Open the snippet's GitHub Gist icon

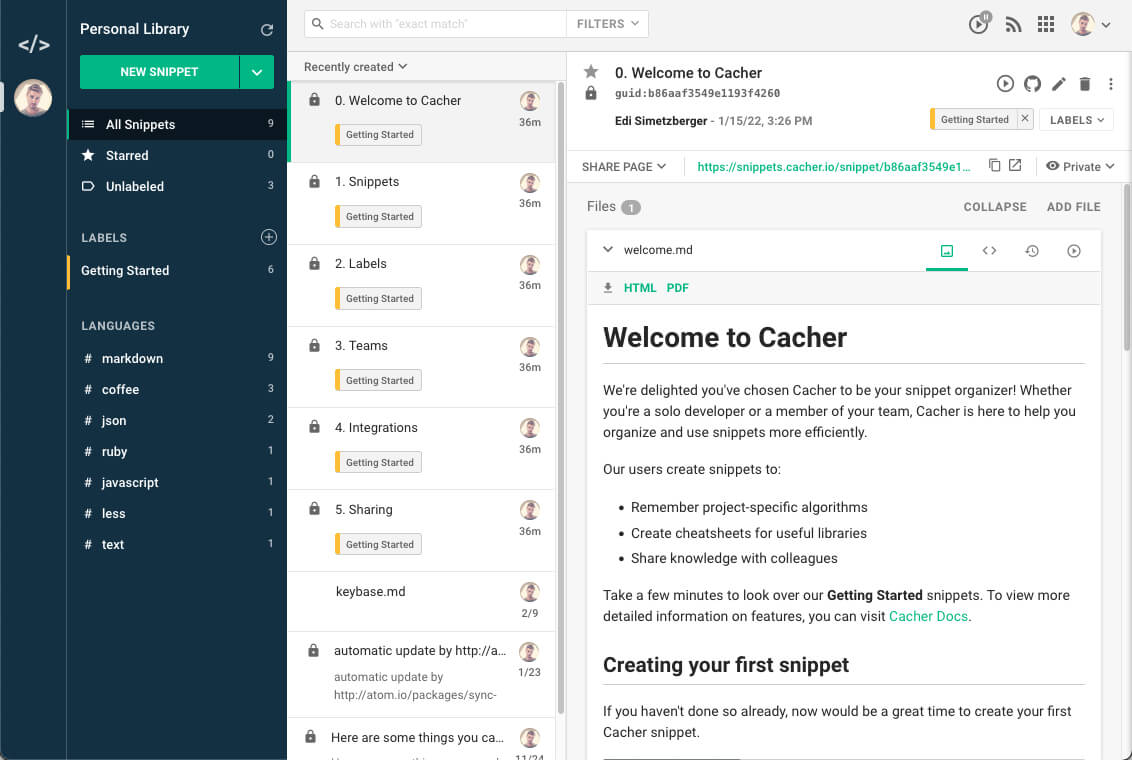[x=1032, y=84]
